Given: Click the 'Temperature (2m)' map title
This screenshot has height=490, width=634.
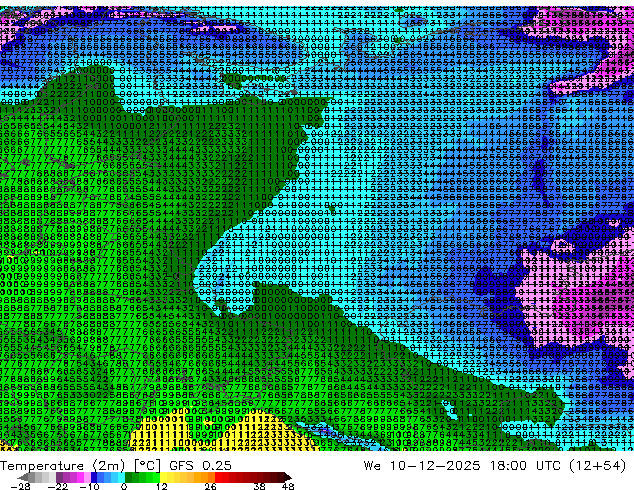Looking at the screenshot, I should coord(63,466).
